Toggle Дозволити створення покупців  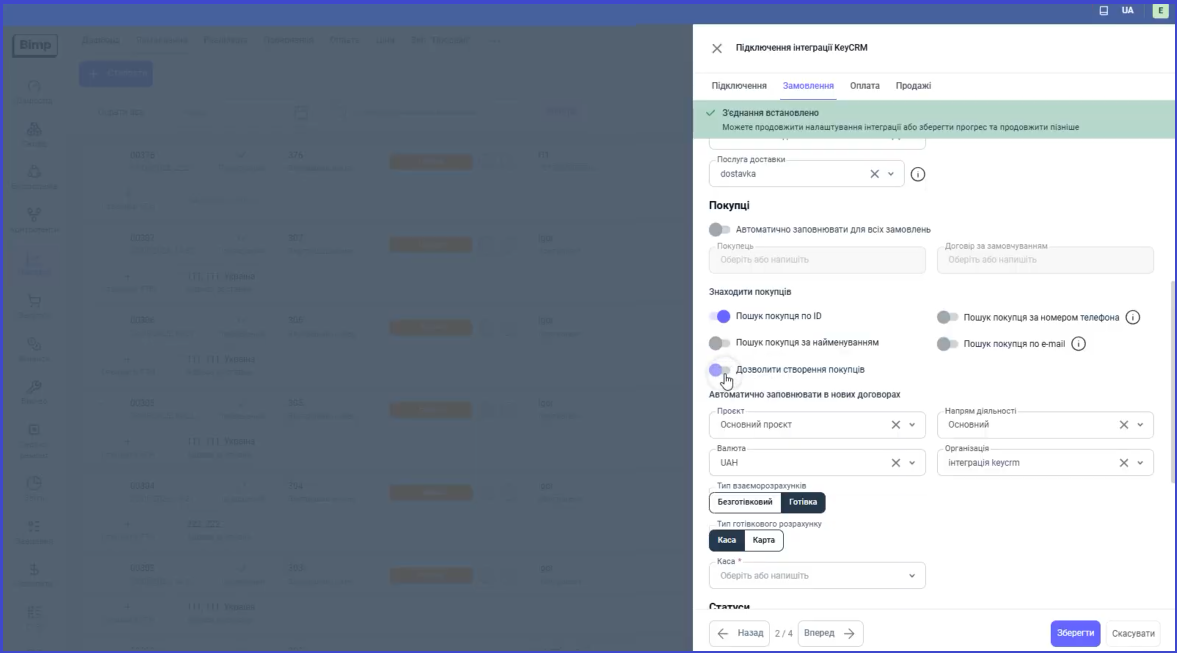pos(719,370)
